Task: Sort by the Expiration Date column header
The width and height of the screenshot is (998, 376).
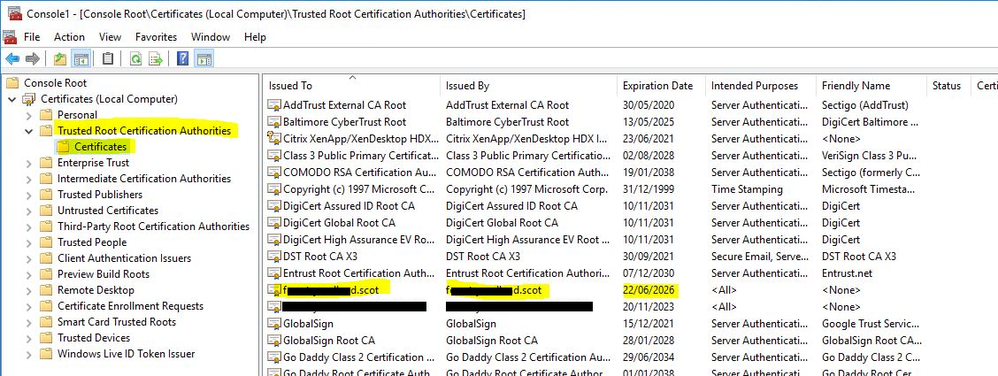Action: [x=661, y=86]
